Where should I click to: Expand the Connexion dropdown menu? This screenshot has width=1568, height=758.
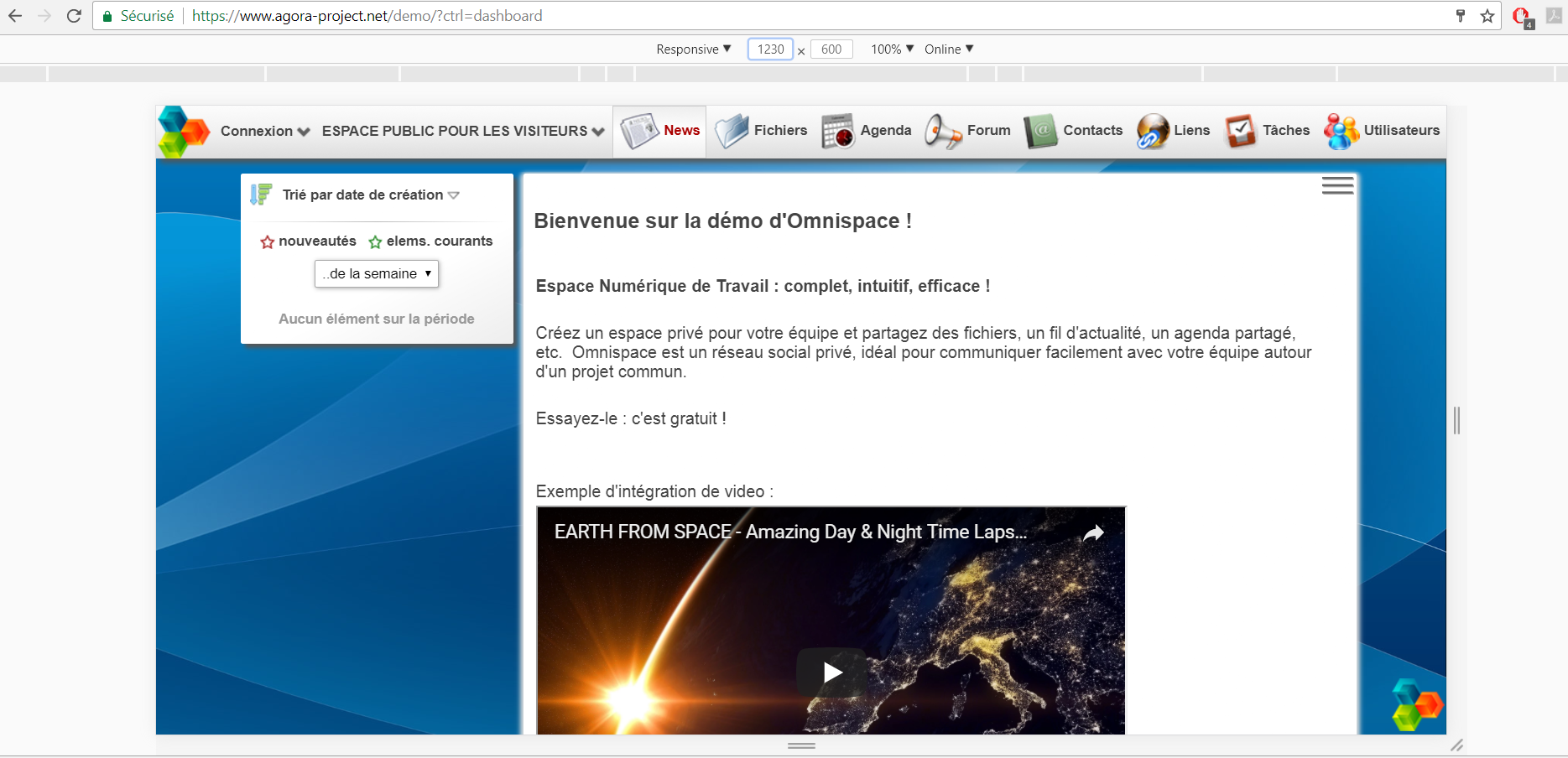click(265, 131)
